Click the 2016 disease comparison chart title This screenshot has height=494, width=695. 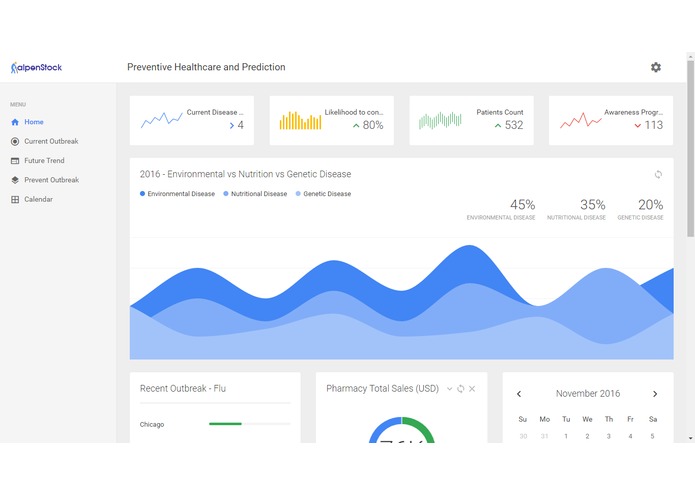tap(246, 174)
